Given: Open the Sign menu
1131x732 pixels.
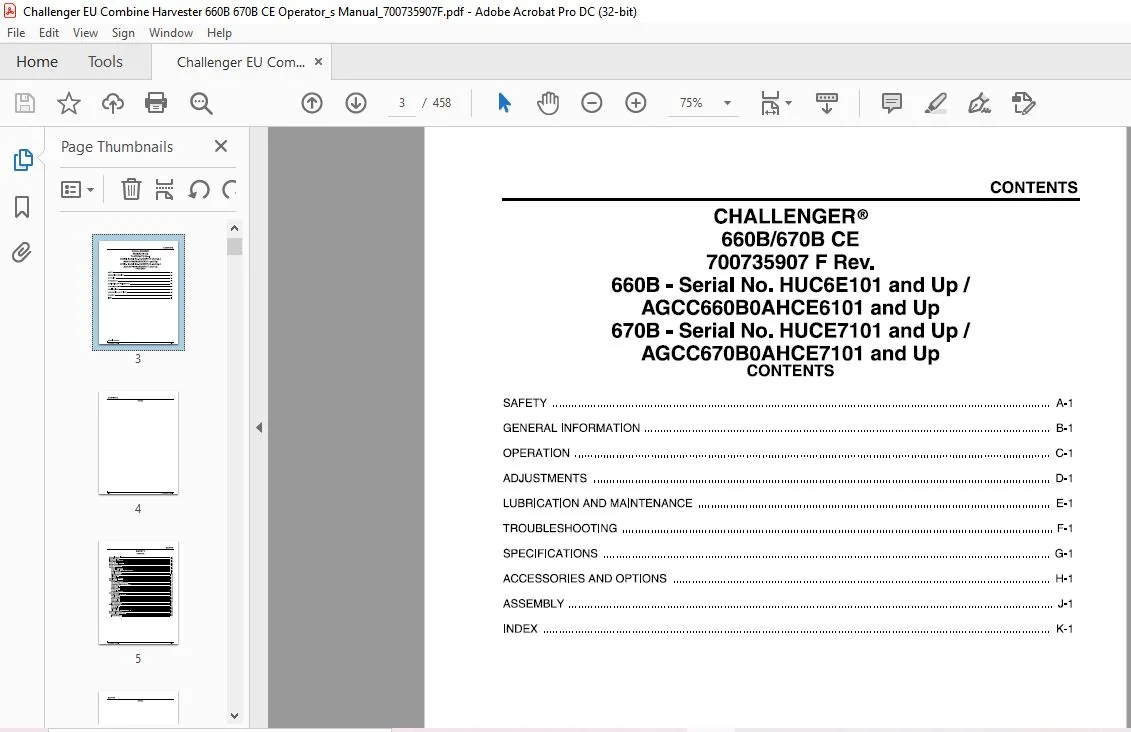Looking at the screenshot, I should [x=123, y=32].
